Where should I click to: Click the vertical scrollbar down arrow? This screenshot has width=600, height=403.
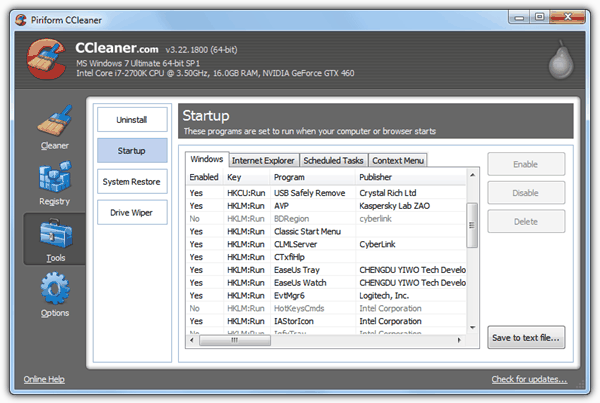tap(473, 328)
